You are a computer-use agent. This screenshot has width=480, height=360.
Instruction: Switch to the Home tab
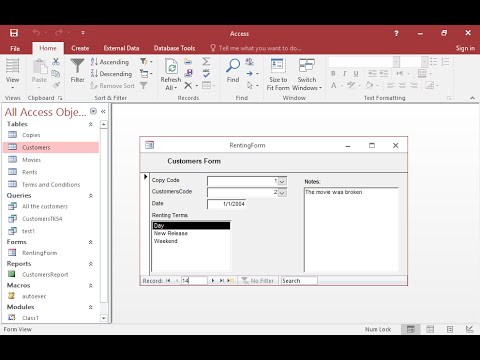[48, 48]
